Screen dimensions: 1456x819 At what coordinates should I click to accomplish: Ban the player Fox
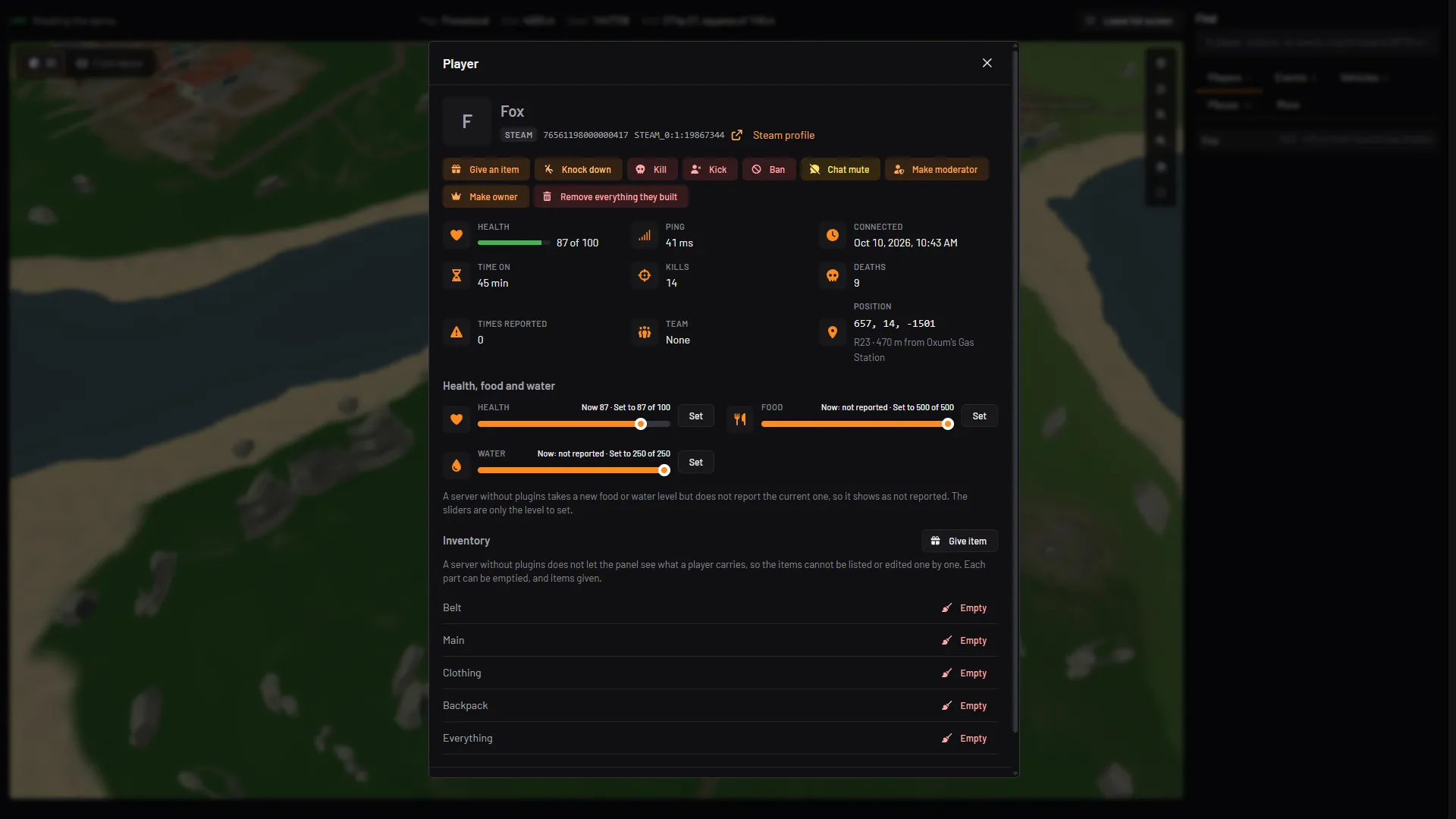pyautogui.click(x=769, y=169)
